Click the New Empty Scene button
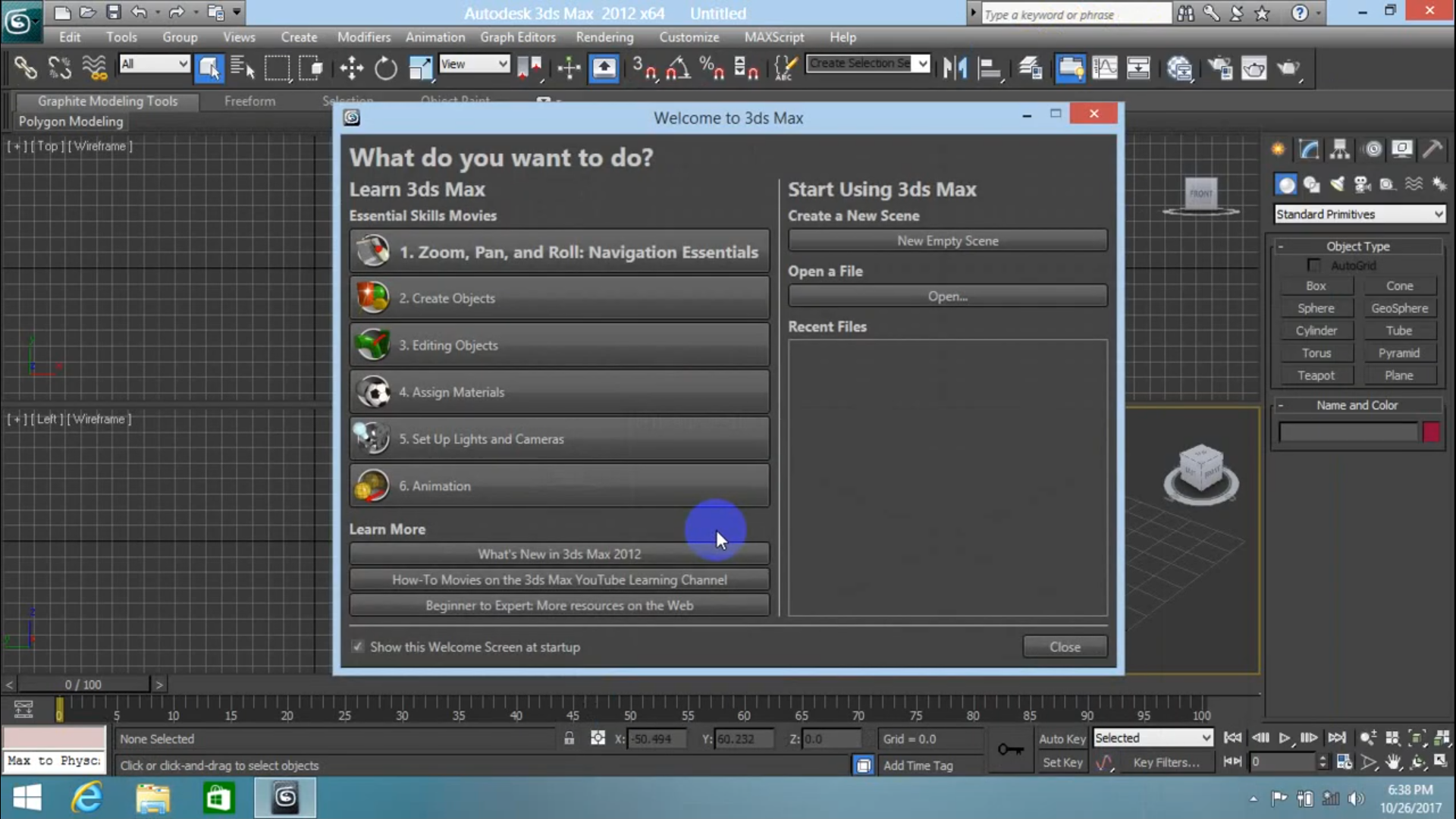 point(947,240)
